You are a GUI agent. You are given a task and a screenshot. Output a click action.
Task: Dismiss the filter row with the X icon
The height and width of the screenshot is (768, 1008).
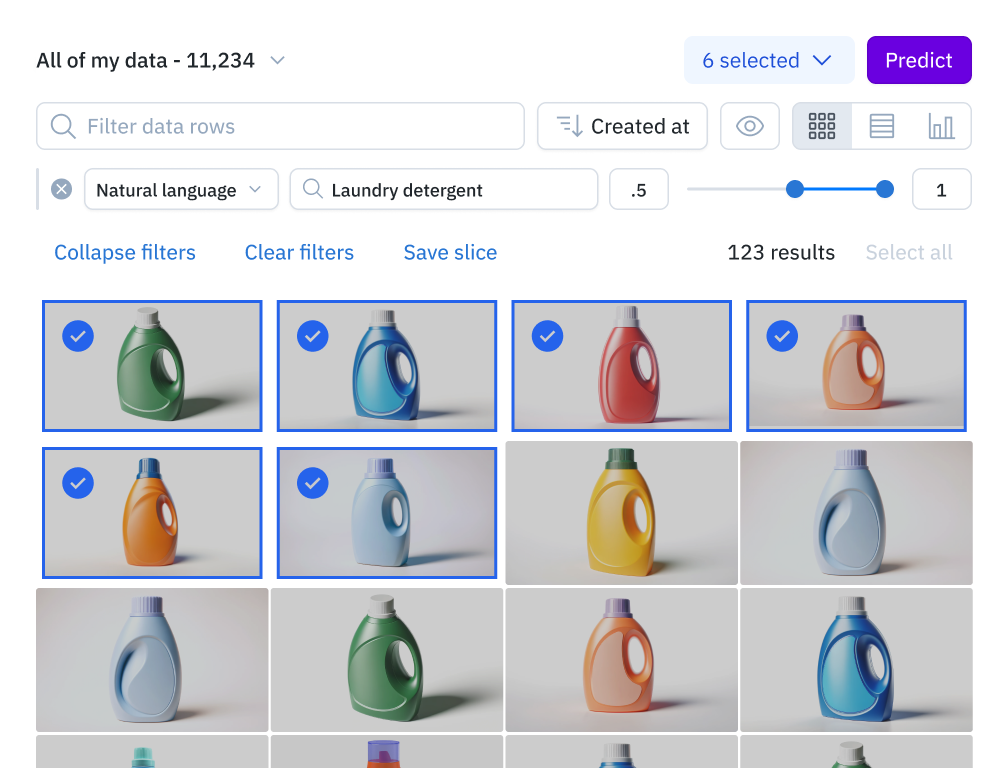click(60, 189)
